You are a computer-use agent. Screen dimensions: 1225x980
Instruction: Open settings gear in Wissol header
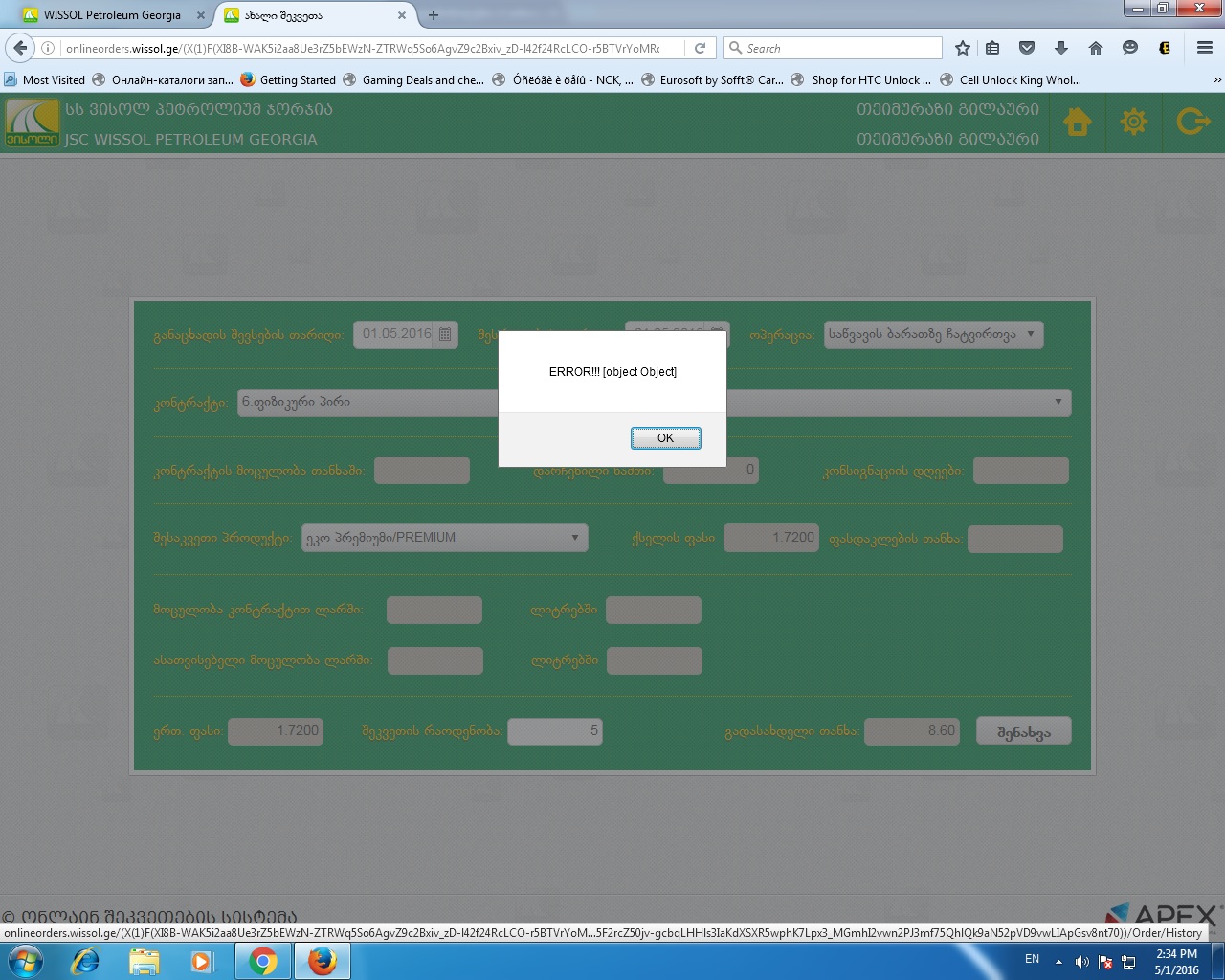tap(1134, 122)
